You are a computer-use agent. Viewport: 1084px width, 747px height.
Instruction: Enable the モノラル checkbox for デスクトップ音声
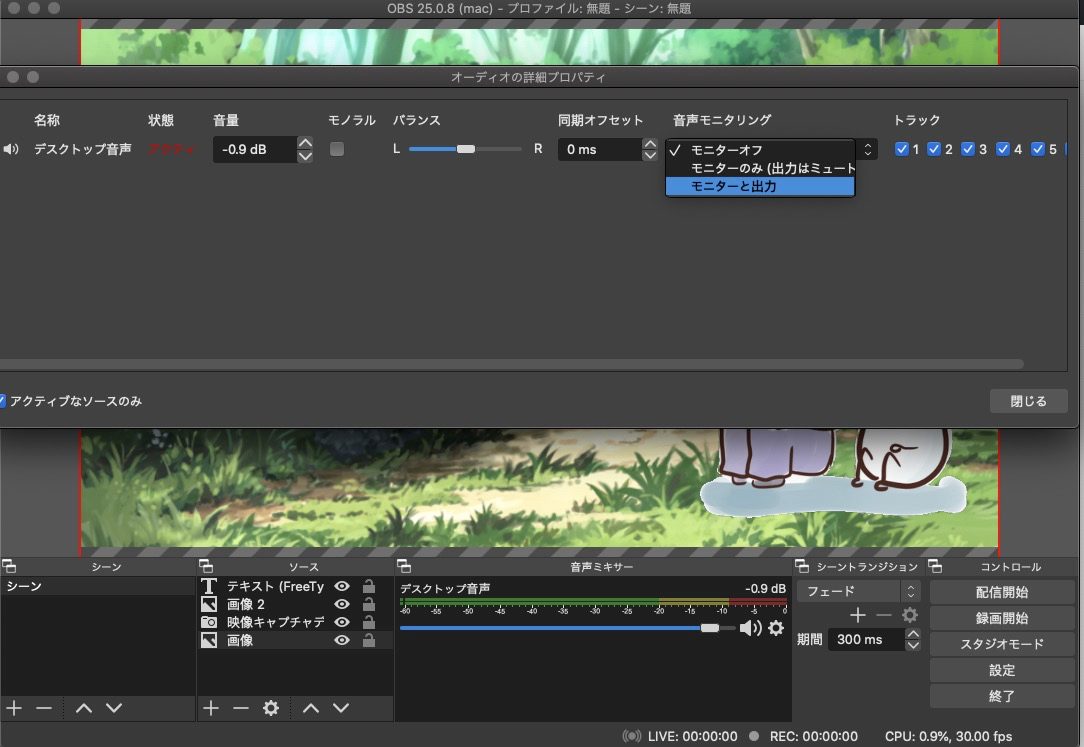337,149
